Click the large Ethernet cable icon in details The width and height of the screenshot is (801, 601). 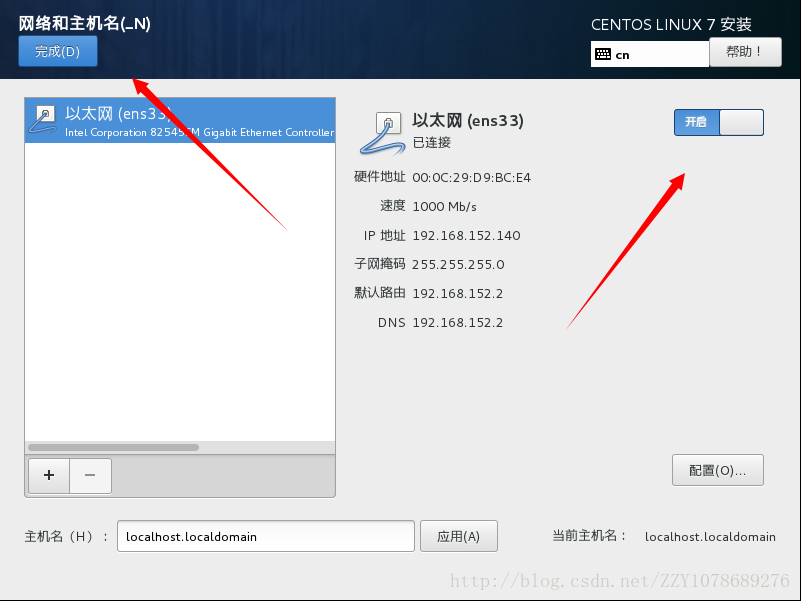point(383,133)
